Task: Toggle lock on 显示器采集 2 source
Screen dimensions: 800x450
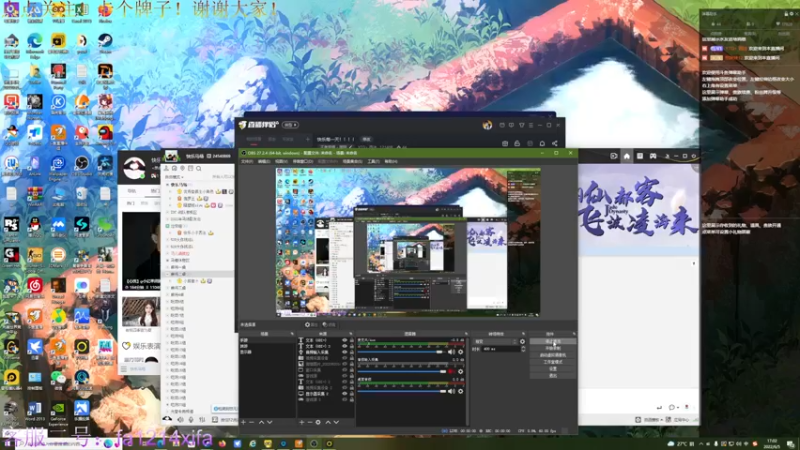Action: 352,394
